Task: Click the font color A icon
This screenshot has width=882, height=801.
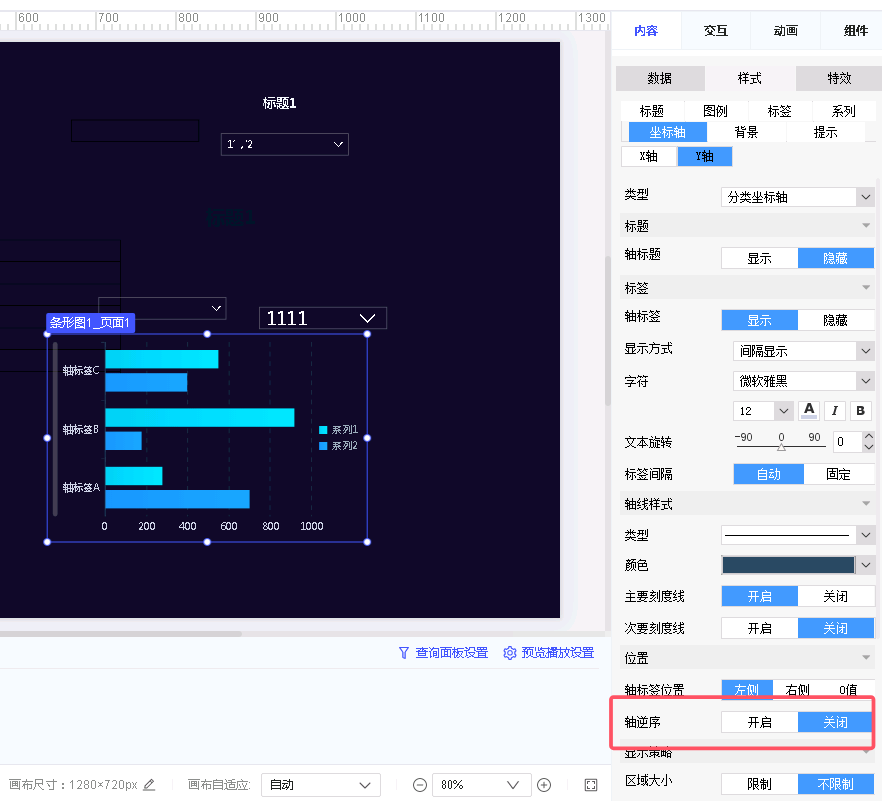Action: 809,411
